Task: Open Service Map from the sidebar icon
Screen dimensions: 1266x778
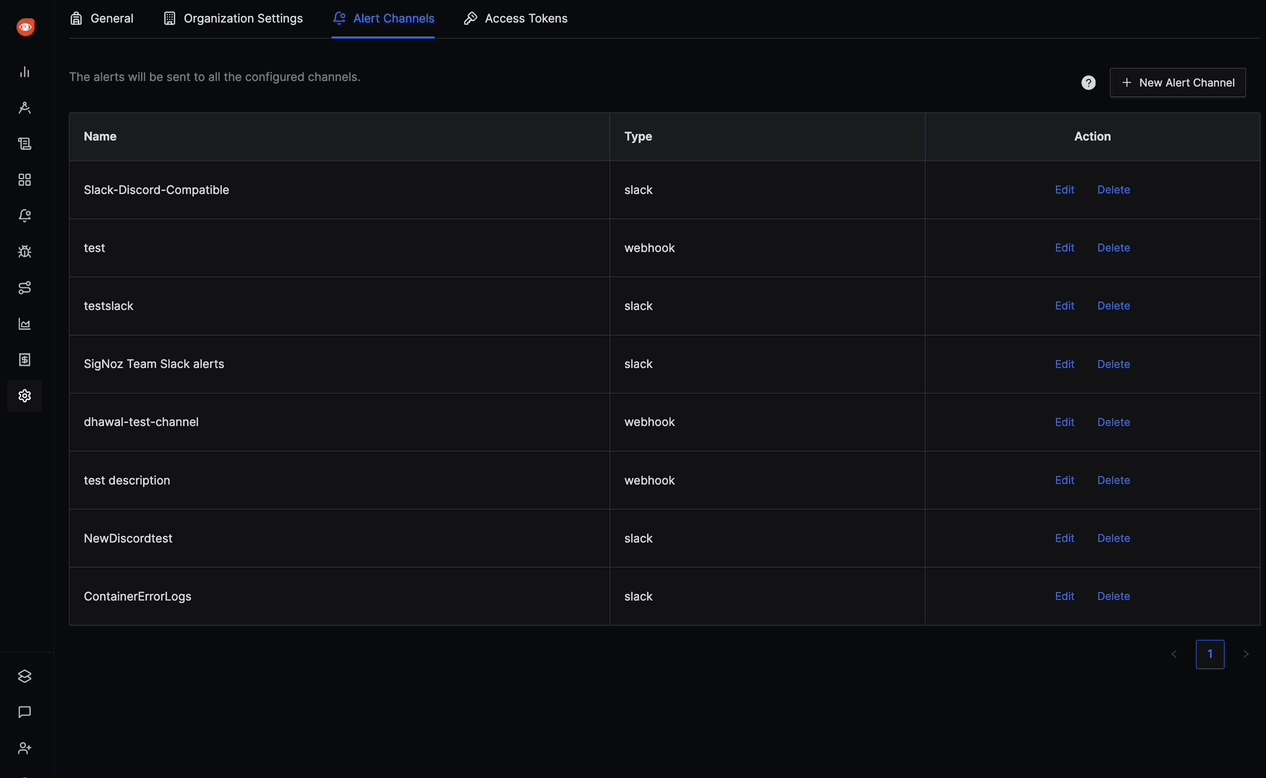Action: click(25, 288)
